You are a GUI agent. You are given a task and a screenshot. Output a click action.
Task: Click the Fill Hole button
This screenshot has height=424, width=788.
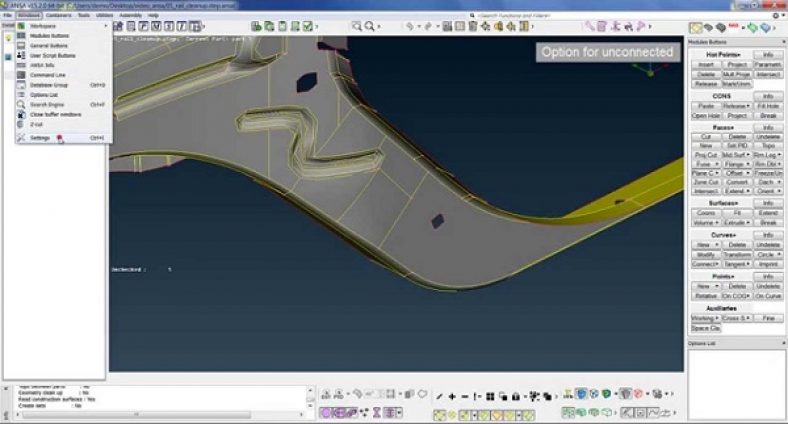coord(767,105)
